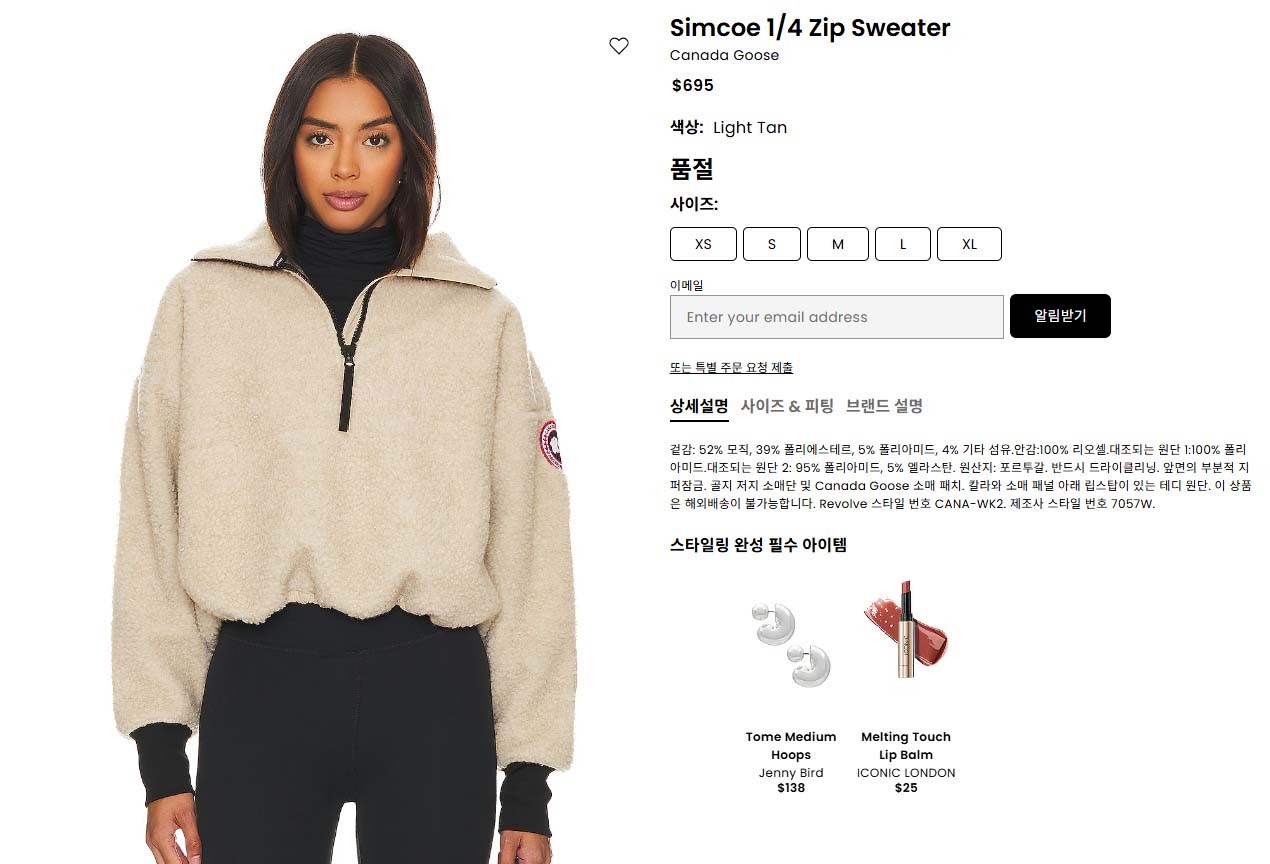1270x864 pixels.
Task: Click the Jenny Bird brand label
Action: tap(791, 773)
